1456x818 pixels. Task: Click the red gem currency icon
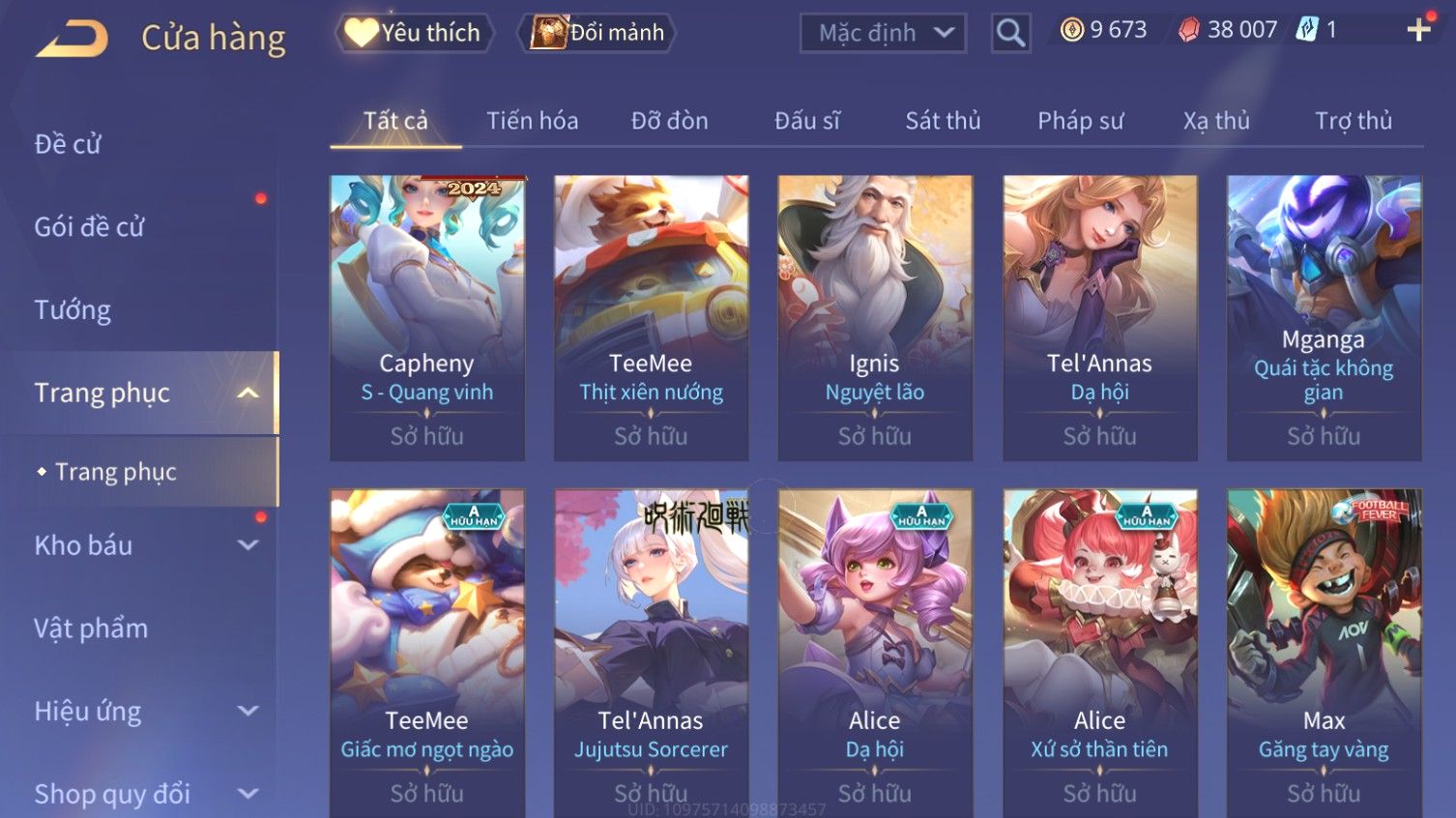tap(1188, 31)
